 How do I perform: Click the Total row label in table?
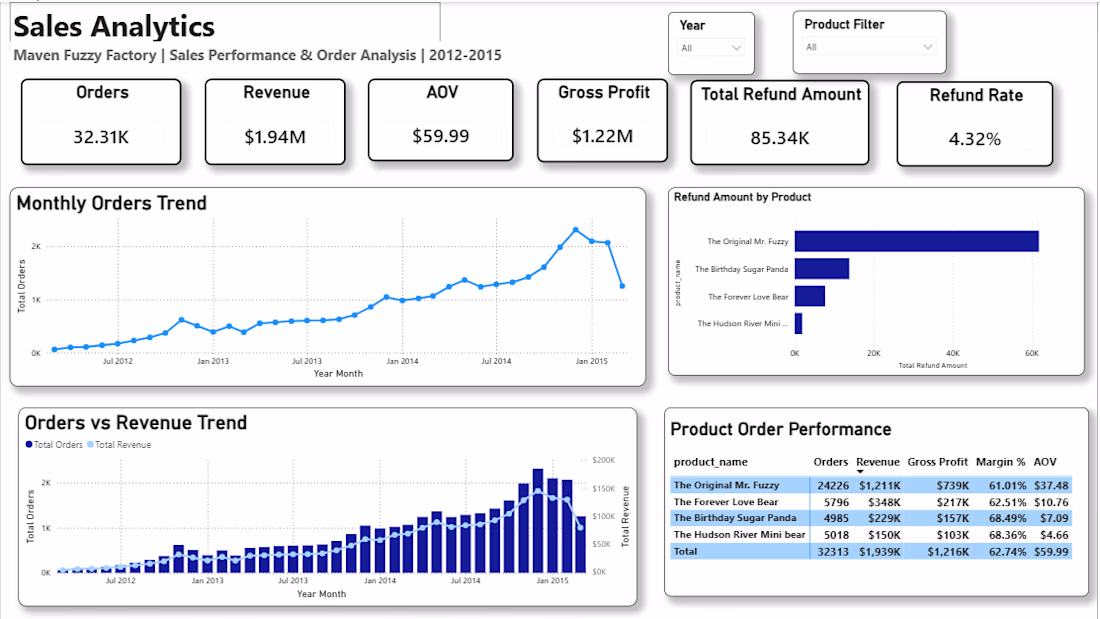pyautogui.click(x=685, y=552)
